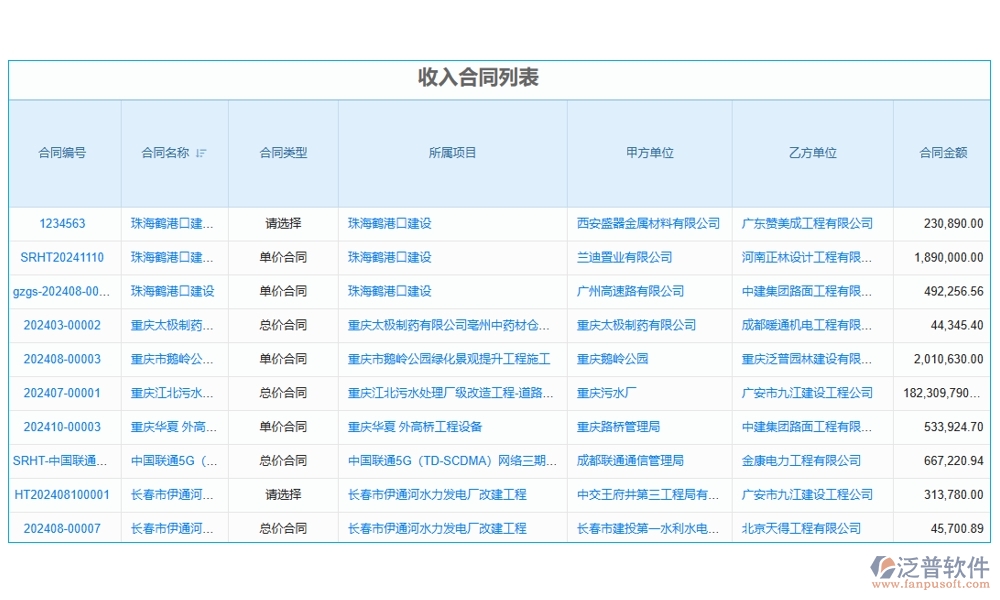The height and width of the screenshot is (600, 1000).
Task: Select the 合同编号 column header
Action: click(x=62, y=152)
